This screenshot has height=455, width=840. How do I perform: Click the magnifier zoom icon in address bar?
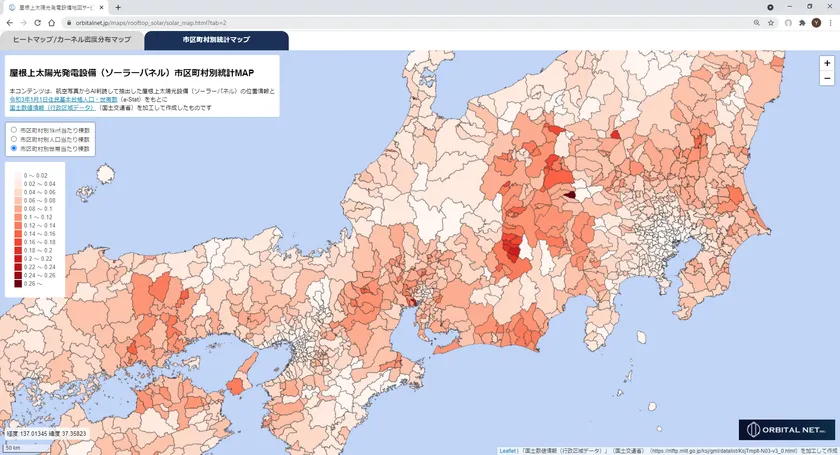755,22
